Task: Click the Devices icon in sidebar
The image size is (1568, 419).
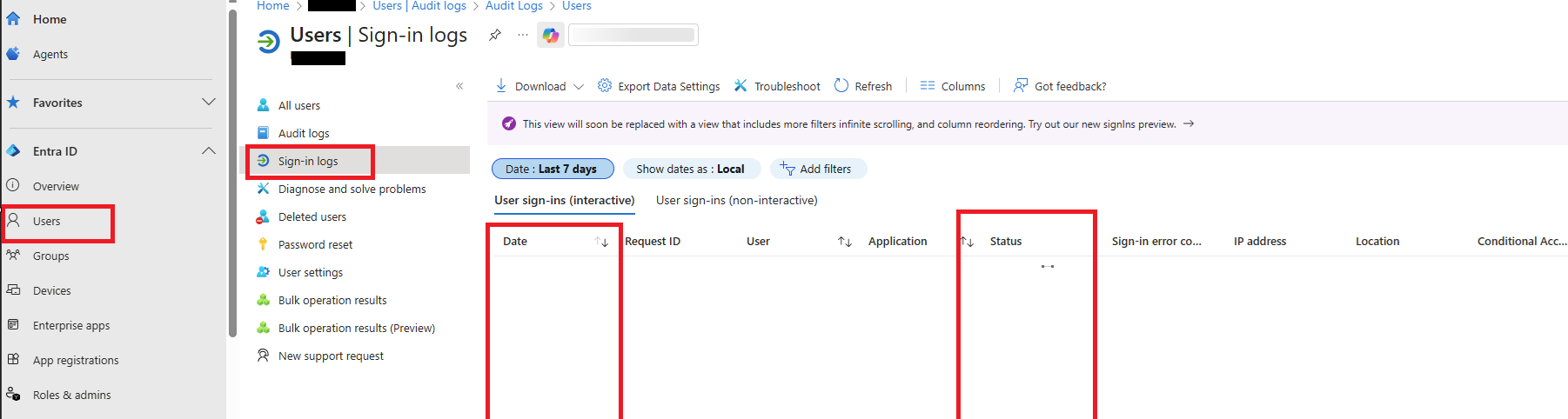Action: (x=13, y=290)
